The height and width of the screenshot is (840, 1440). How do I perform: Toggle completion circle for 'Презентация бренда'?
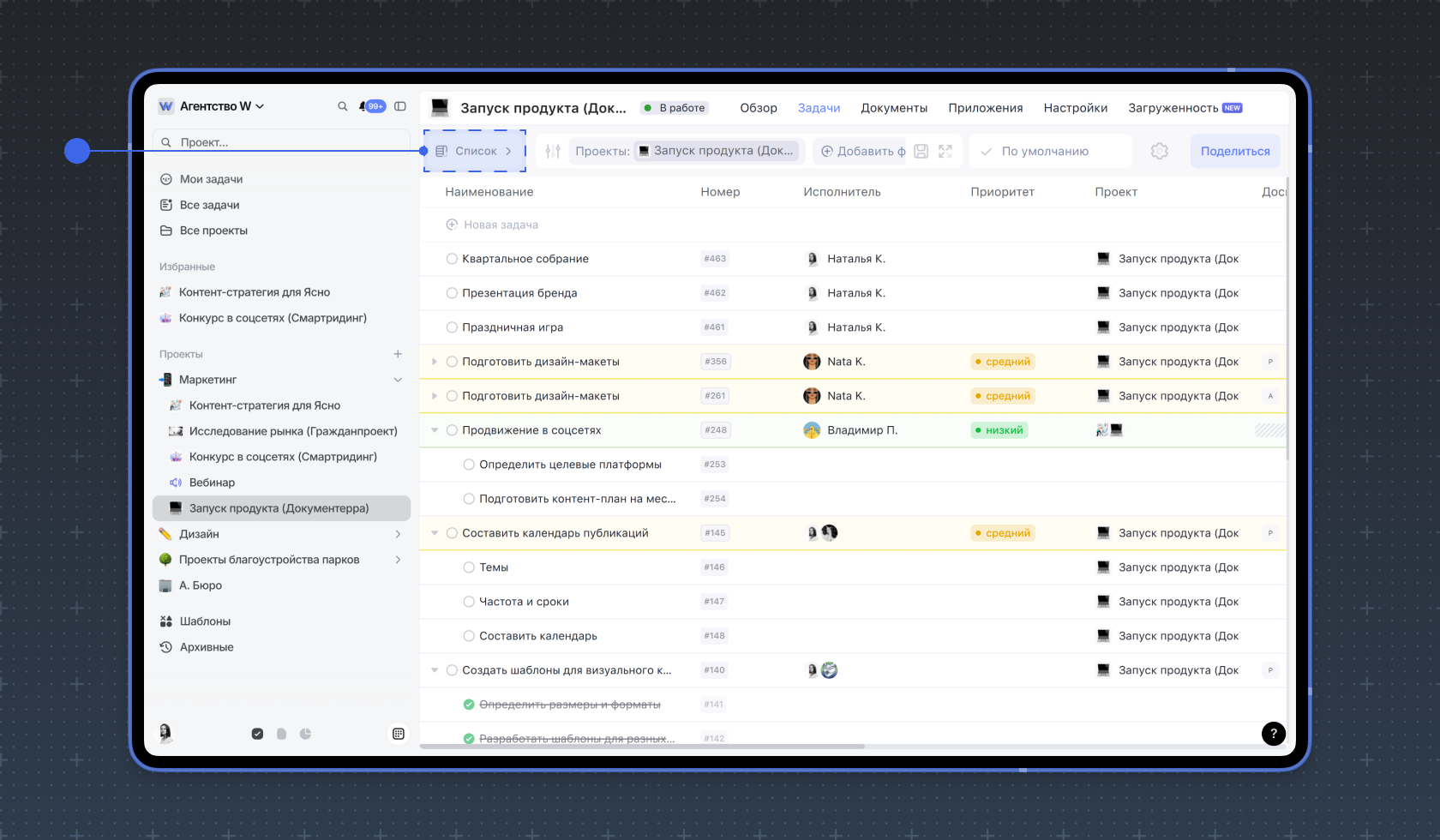pyautogui.click(x=452, y=293)
